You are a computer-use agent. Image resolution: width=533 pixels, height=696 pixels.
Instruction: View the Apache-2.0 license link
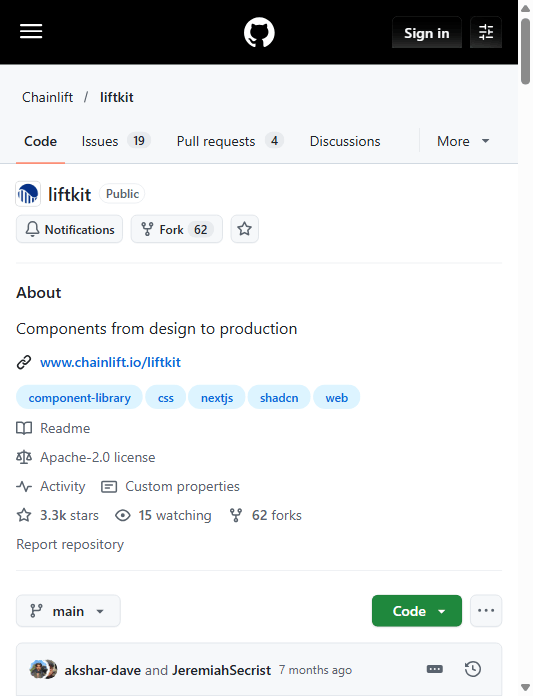coord(98,457)
